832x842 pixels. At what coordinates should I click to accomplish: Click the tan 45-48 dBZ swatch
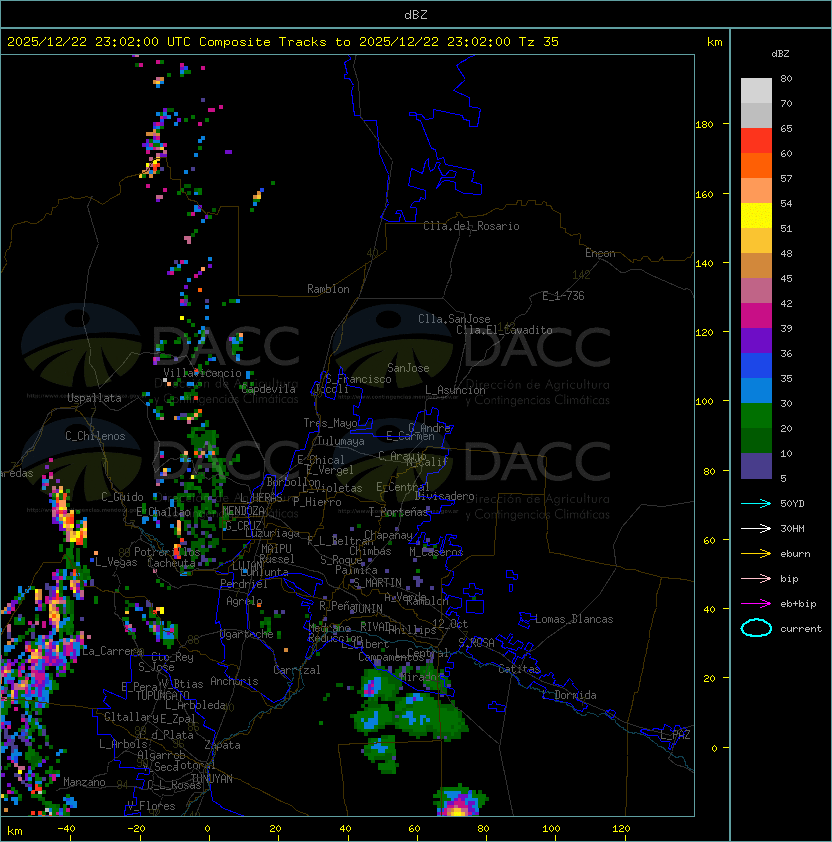coord(756,266)
